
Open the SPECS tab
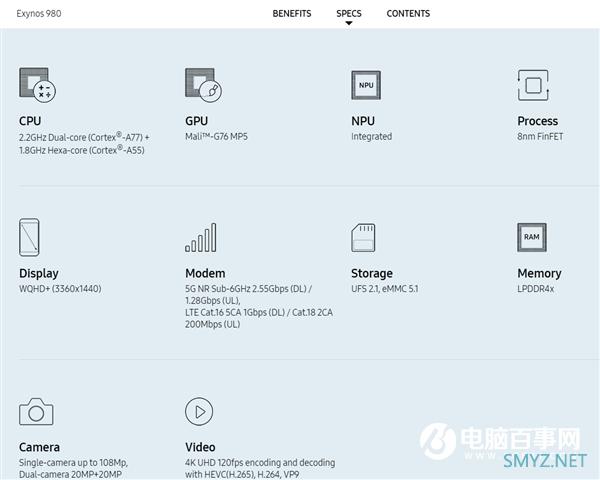[x=349, y=13]
